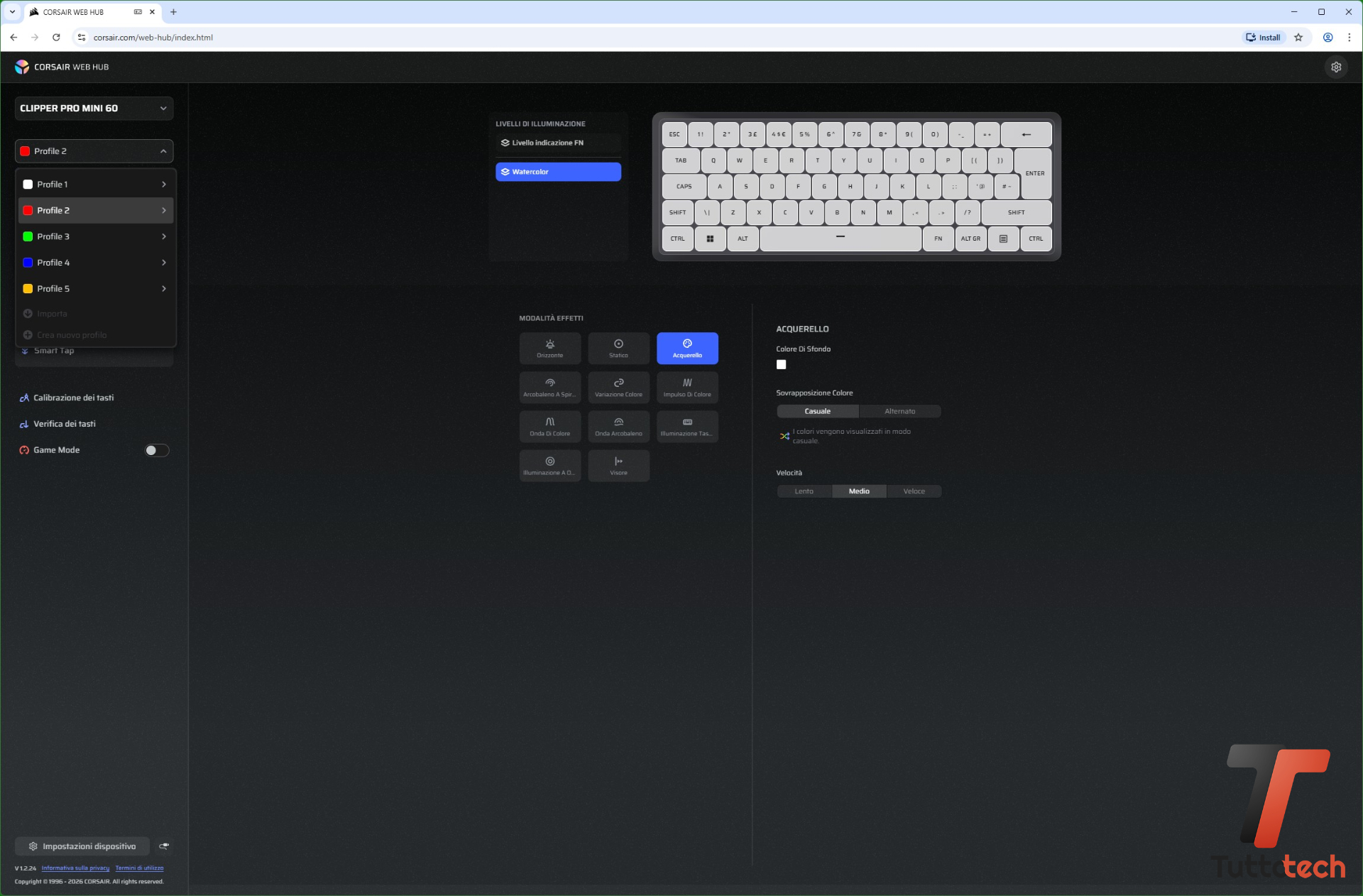Reload the Corsair Web Hub page
Viewport: 1363px width, 896px height.
(x=56, y=38)
